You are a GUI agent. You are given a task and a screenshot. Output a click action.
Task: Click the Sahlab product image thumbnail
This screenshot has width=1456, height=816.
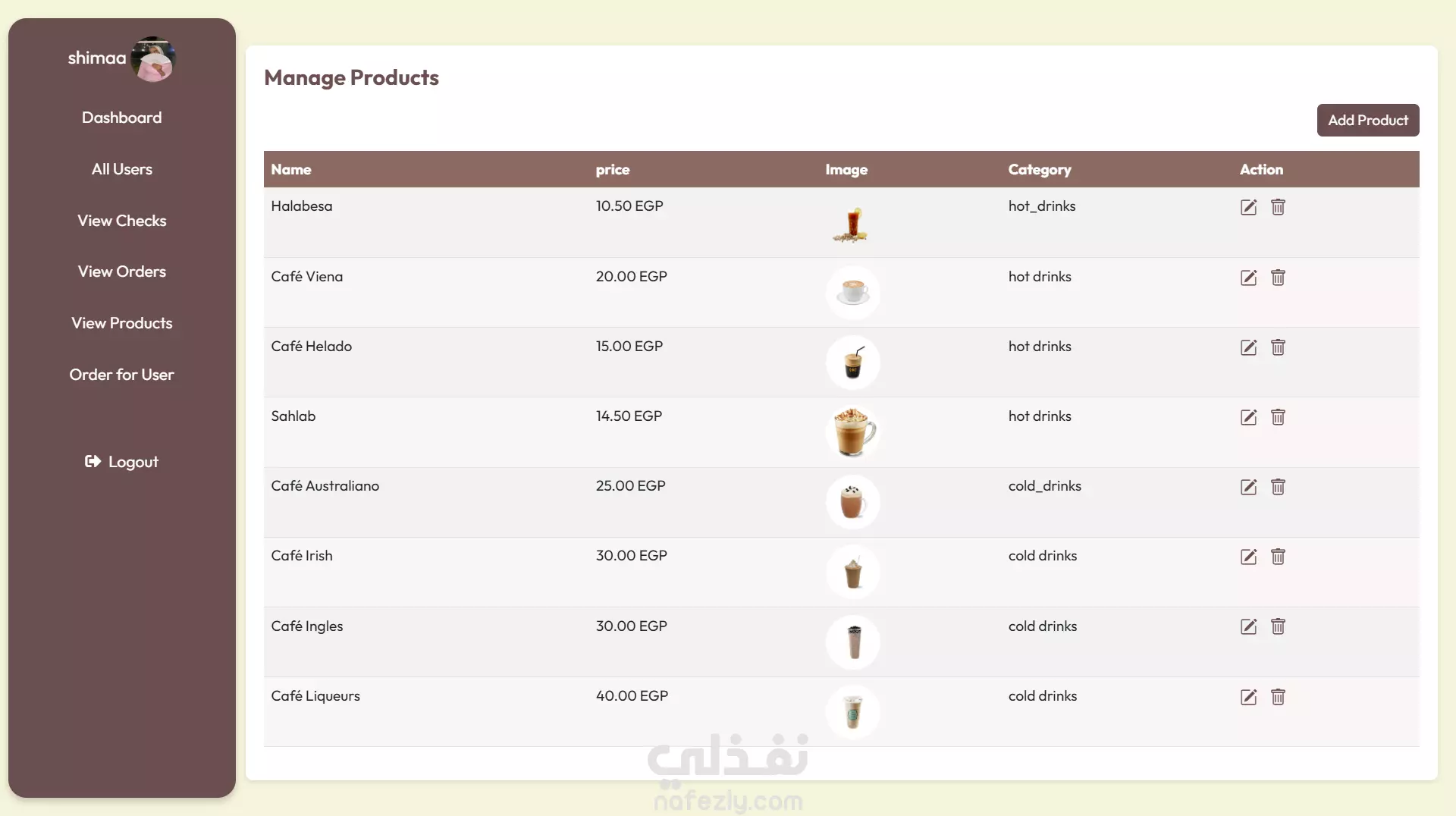pos(853,432)
